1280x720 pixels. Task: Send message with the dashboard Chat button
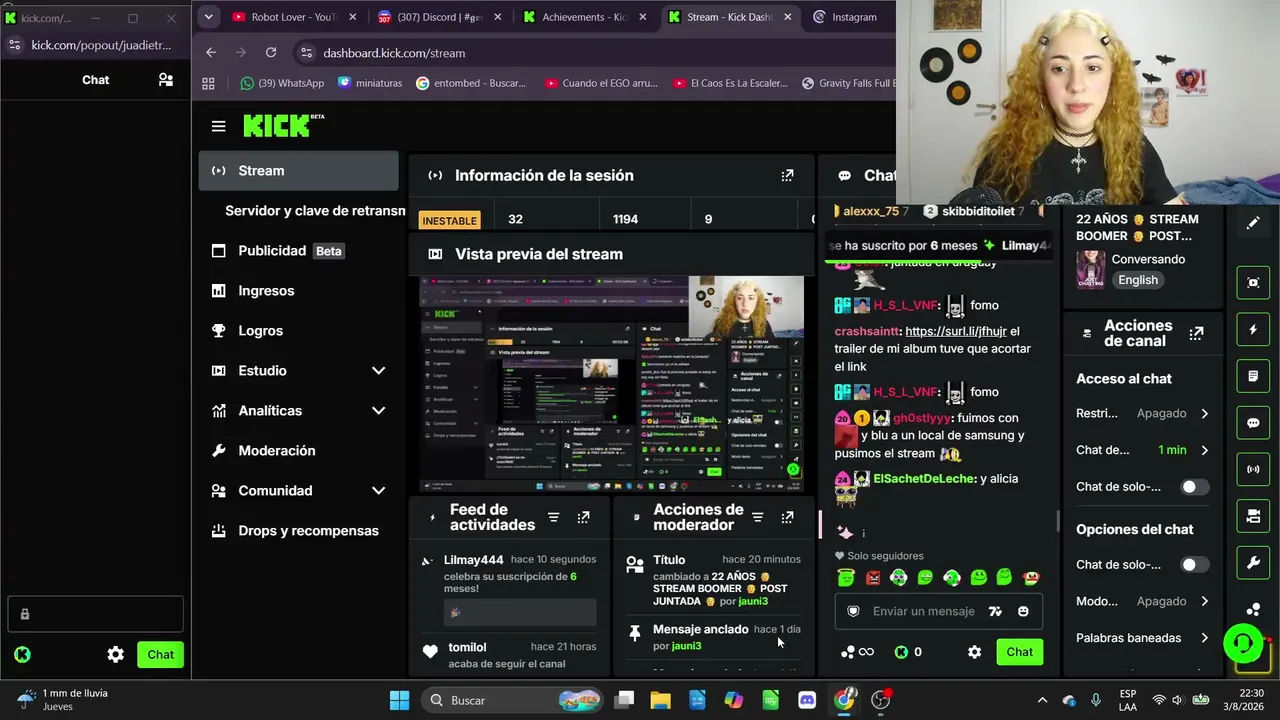click(x=1019, y=652)
